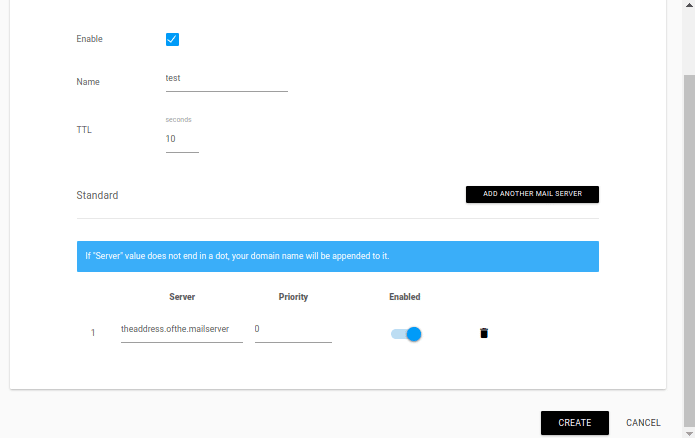The height and width of the screenshot is (438, 695).
Task: Click the blue Server value info banner
Action: coord(338,256)
